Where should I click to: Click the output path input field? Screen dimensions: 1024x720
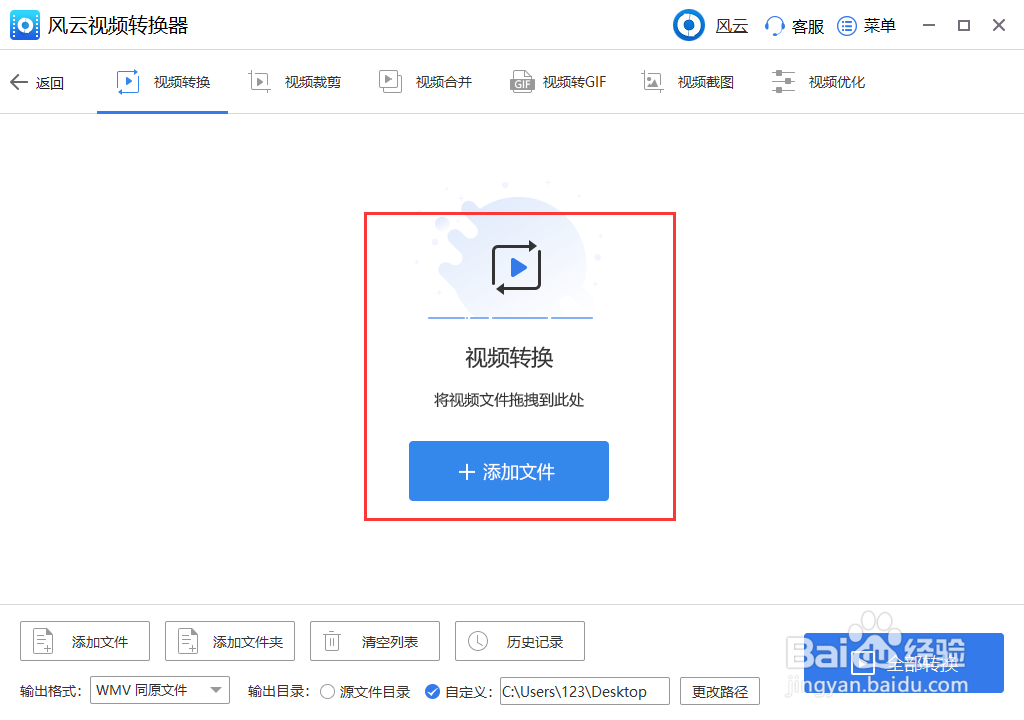(585, 691)
